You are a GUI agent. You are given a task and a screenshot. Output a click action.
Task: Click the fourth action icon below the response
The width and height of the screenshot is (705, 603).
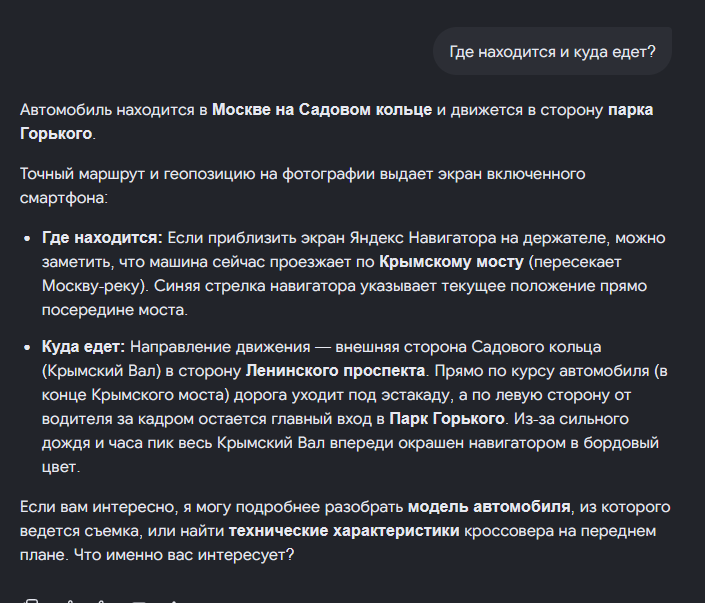(x=139, y=601)
